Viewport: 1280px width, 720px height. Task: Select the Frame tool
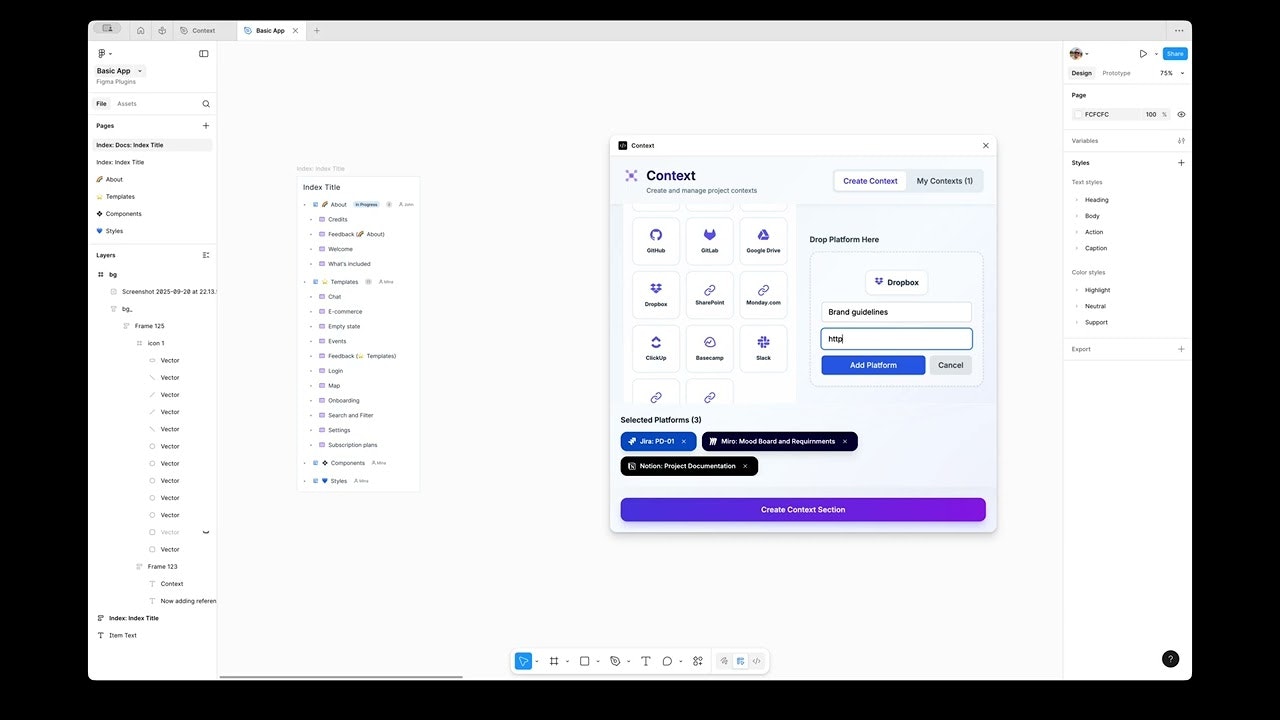[555, 661]
